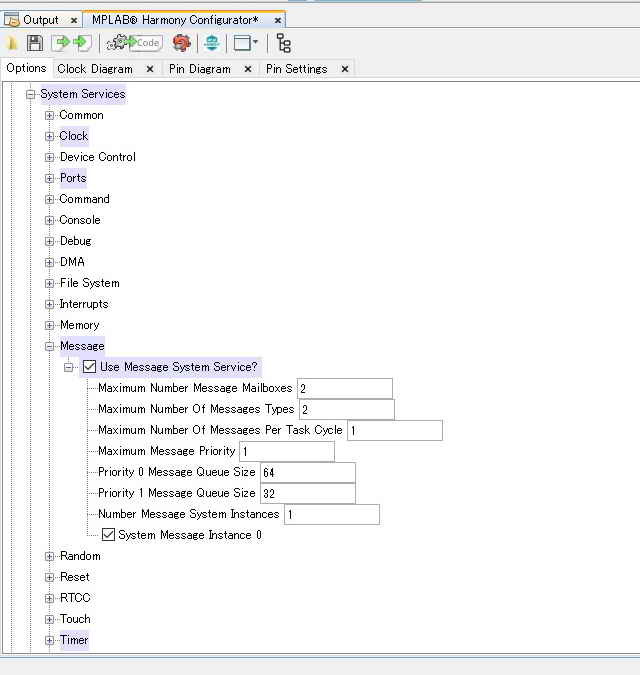
Task: Expand the Debug node
Action: point(49,241)
